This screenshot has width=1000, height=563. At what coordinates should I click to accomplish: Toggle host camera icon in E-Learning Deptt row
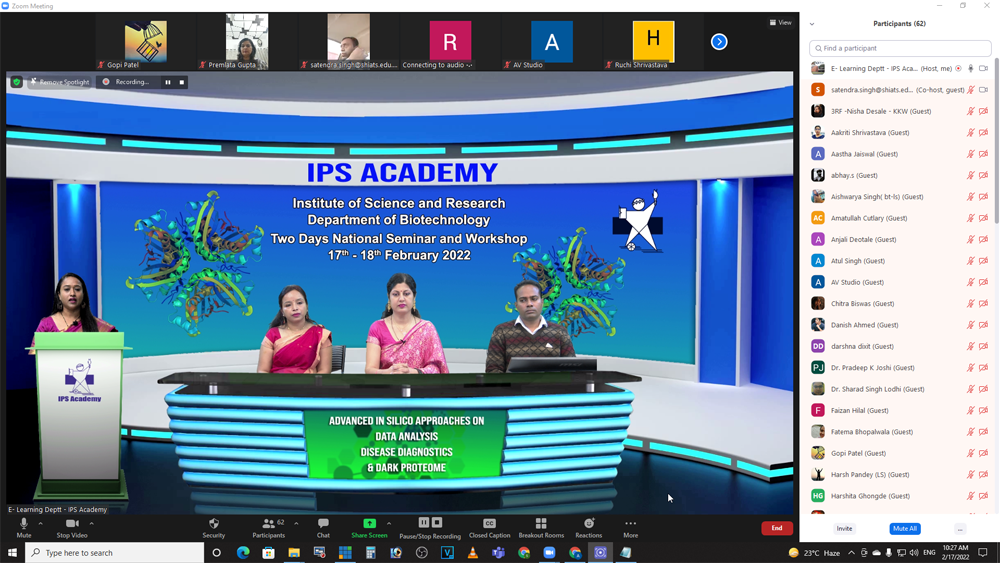(983, 68)
